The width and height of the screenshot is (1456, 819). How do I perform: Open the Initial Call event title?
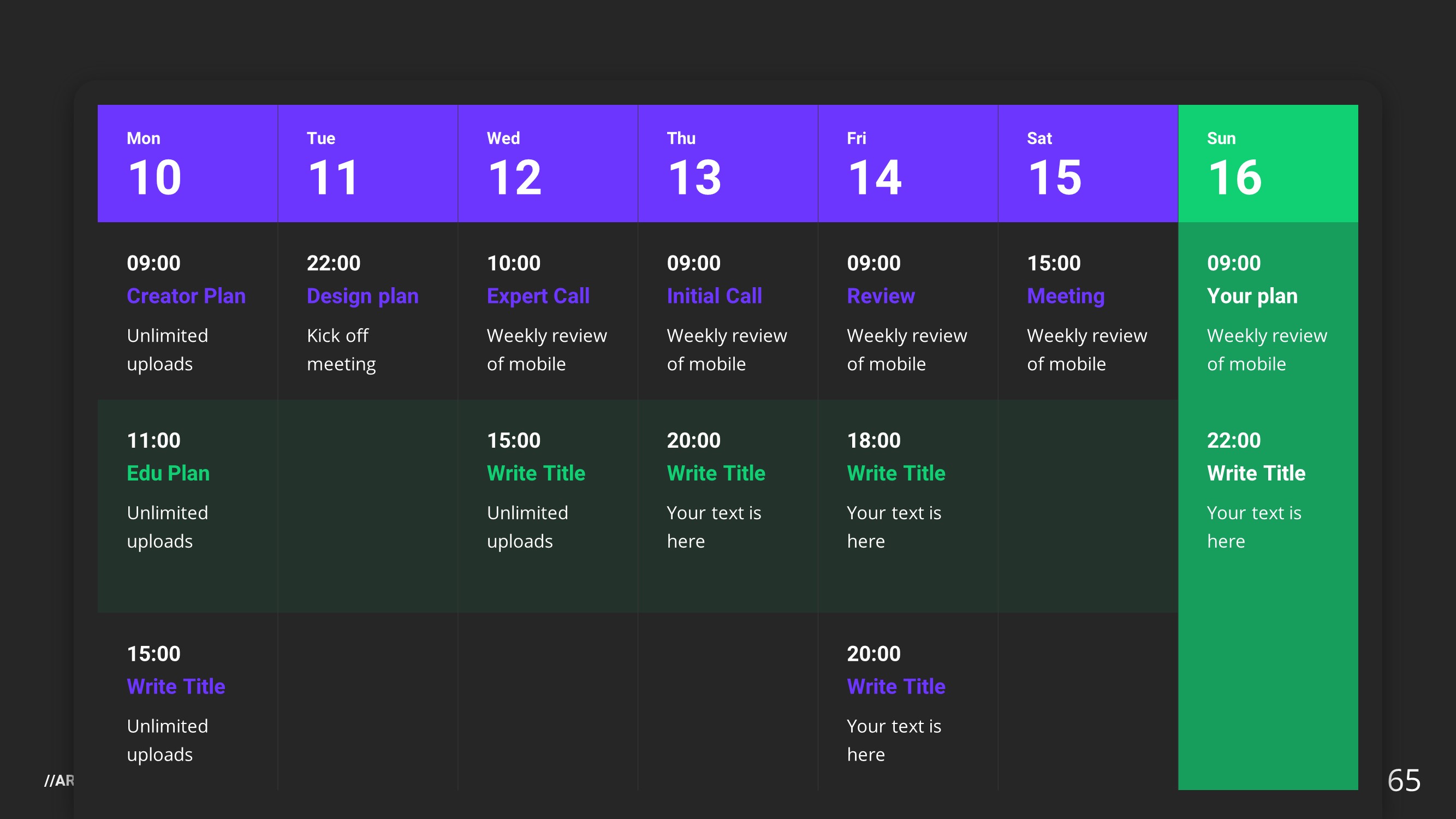pos(714,296)
